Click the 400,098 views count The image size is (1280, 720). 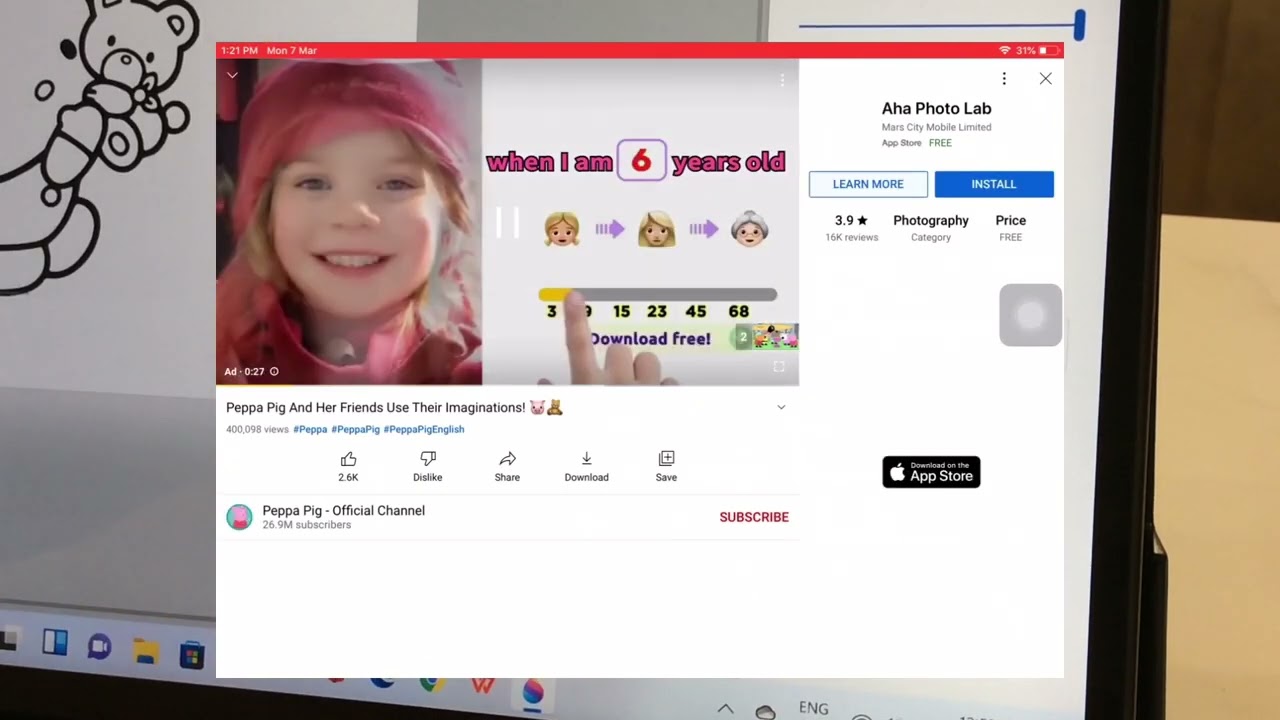257,429
